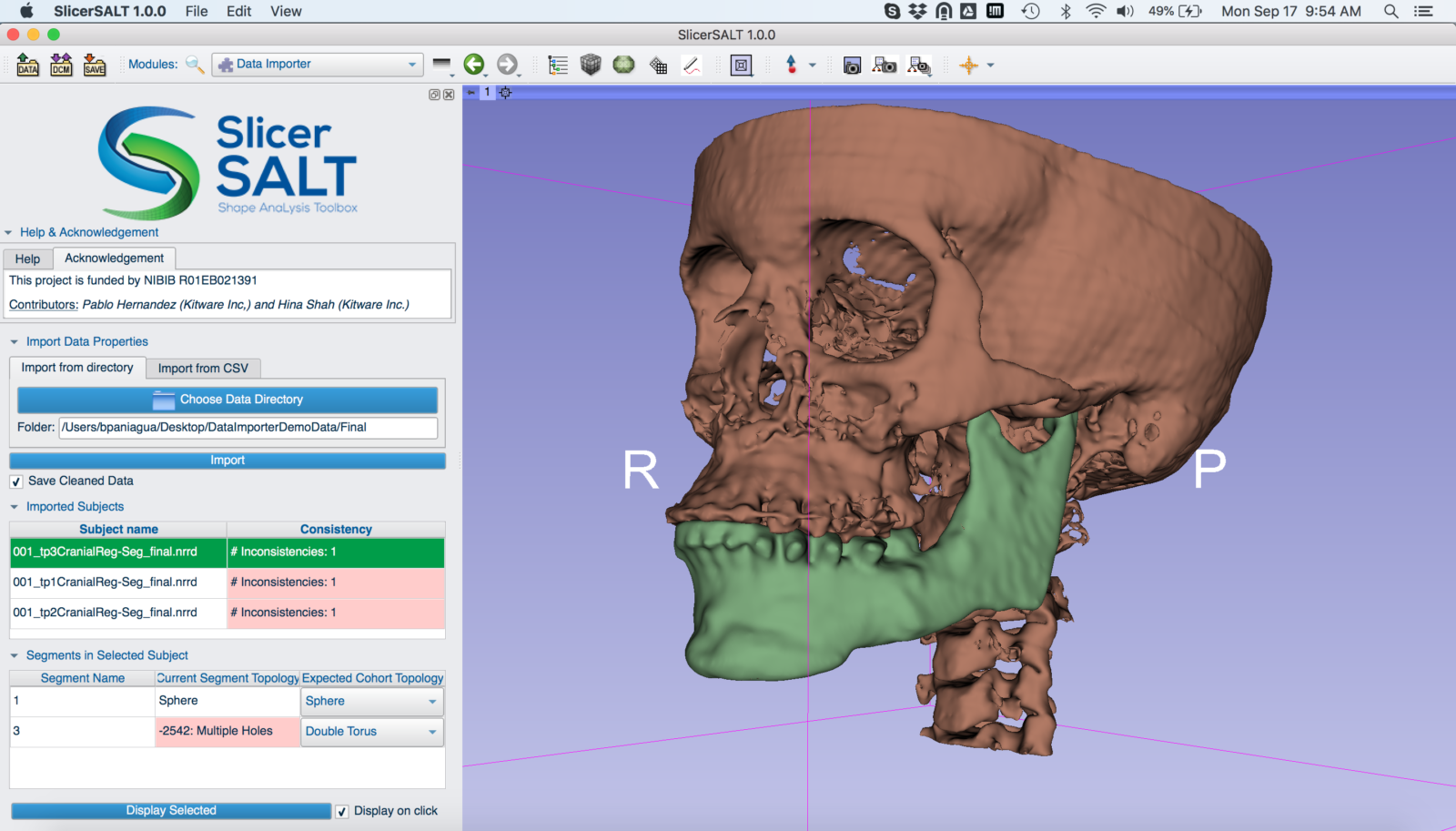Toggle Display on click checkbox
This screenshot has height=831, width=1456.
[x=342, y=811]
